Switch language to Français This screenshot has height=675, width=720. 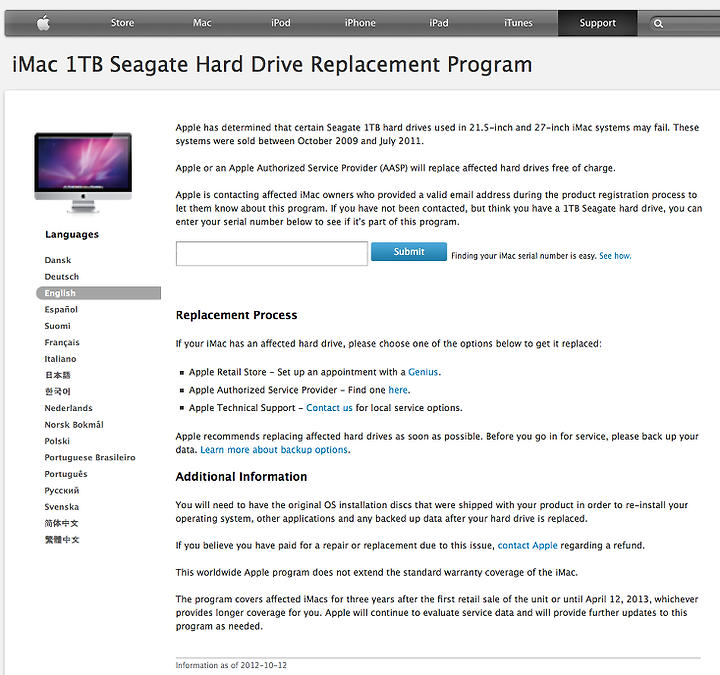(62, 343)
